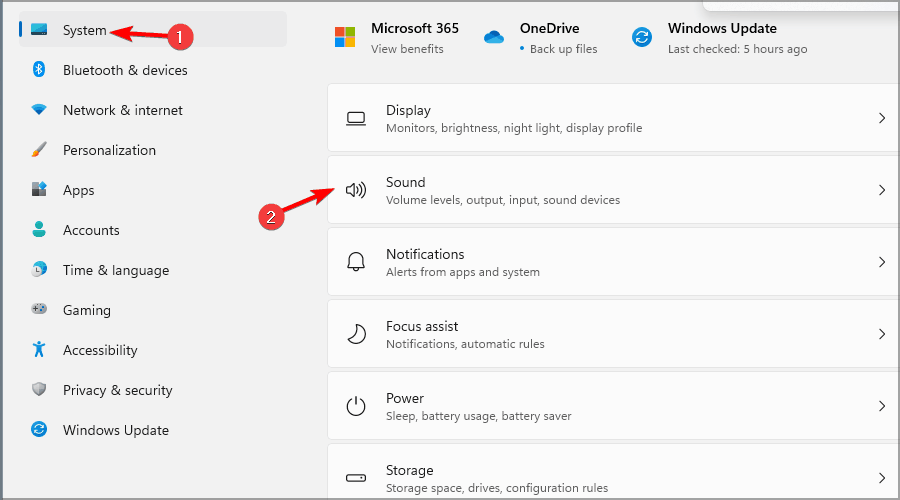Expand Focus assist chevron
Viewport: 900px width, 500px height.
click(x=882, y=334)
